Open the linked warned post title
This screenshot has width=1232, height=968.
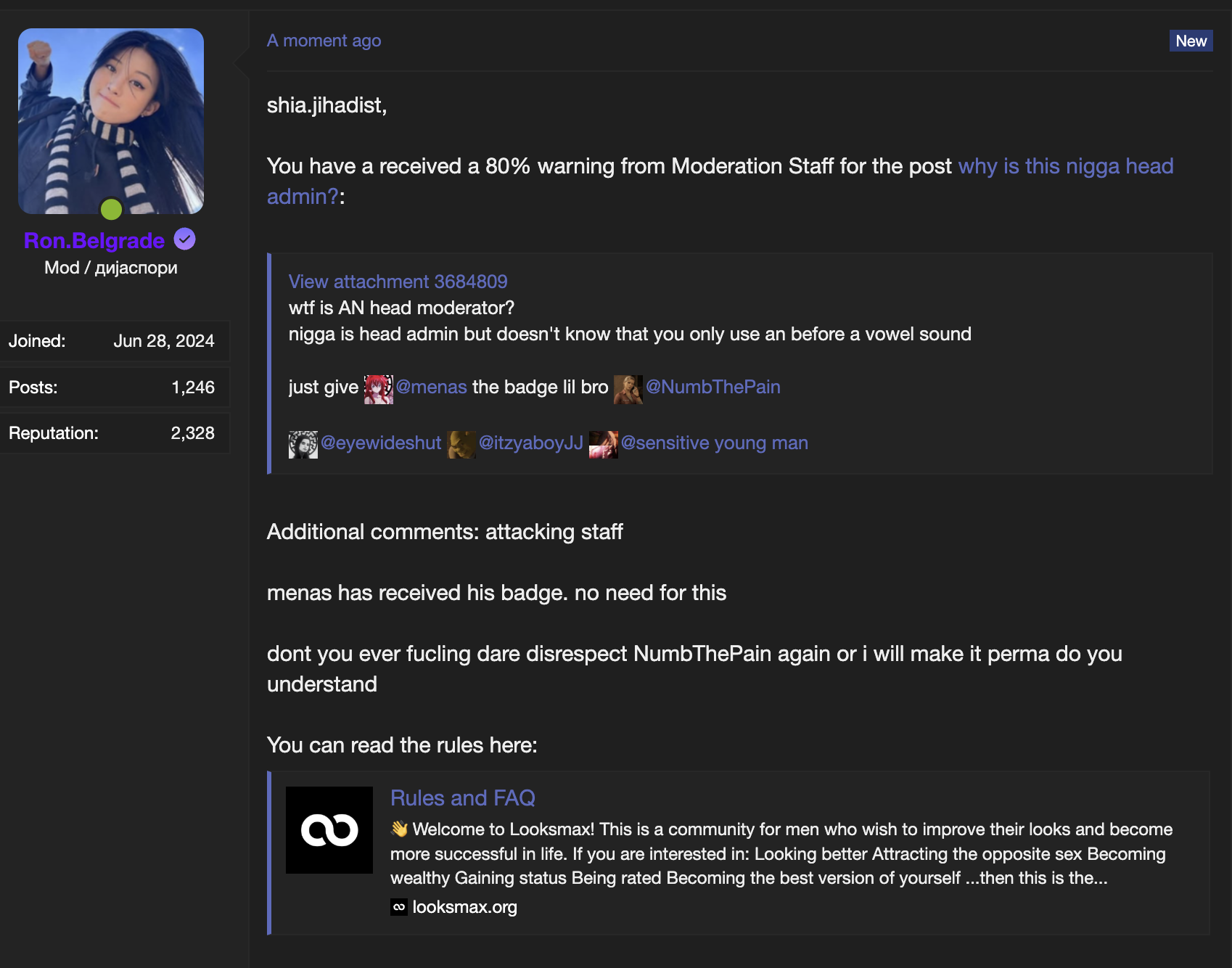tap(1065, 166)
